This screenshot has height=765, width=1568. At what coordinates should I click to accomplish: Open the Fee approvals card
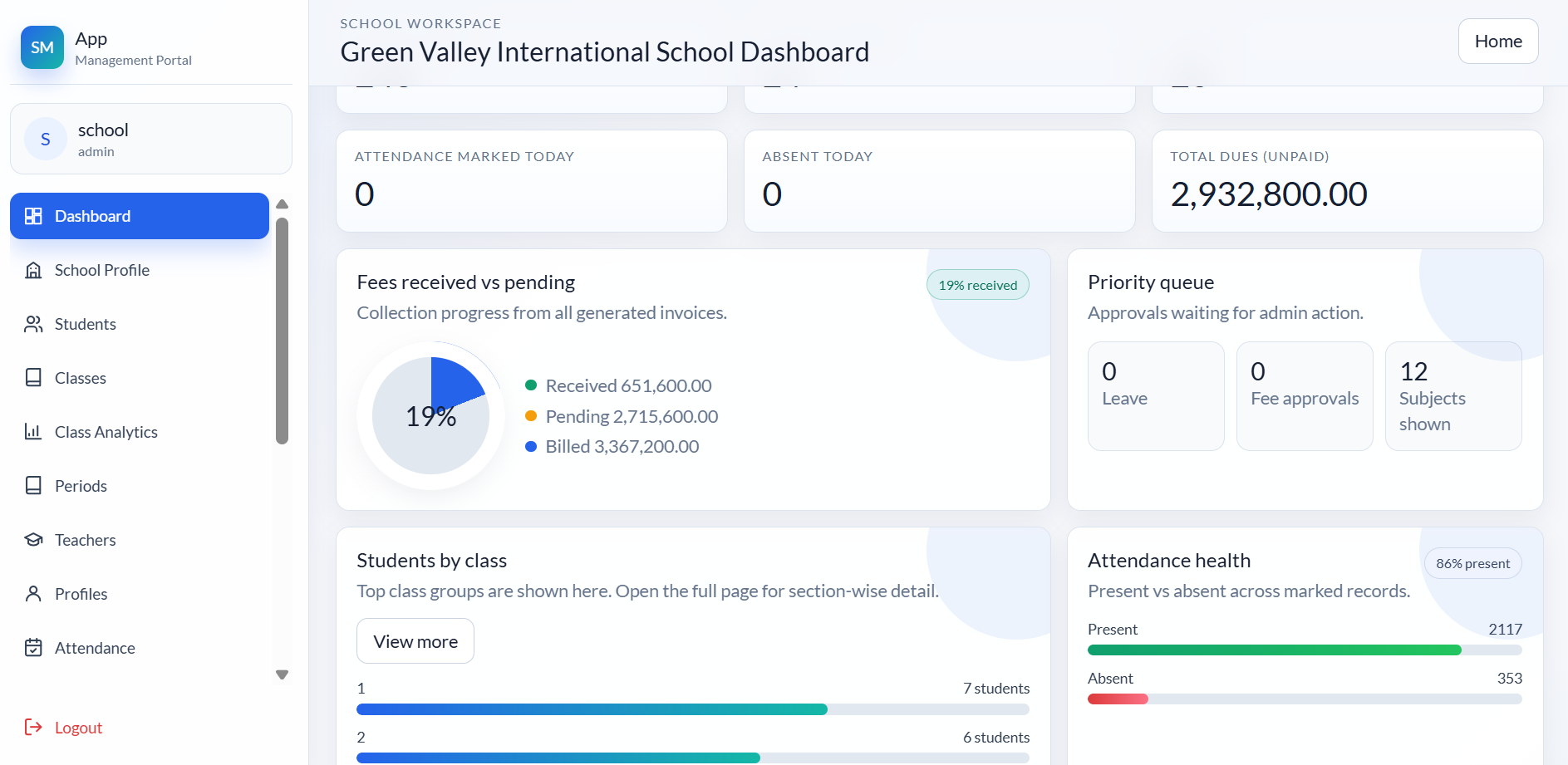click(1305, 396)
